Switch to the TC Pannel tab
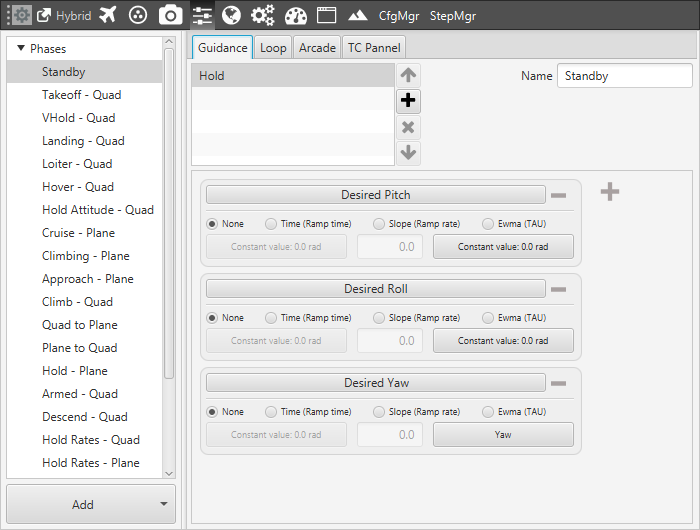 click(374, 47)
